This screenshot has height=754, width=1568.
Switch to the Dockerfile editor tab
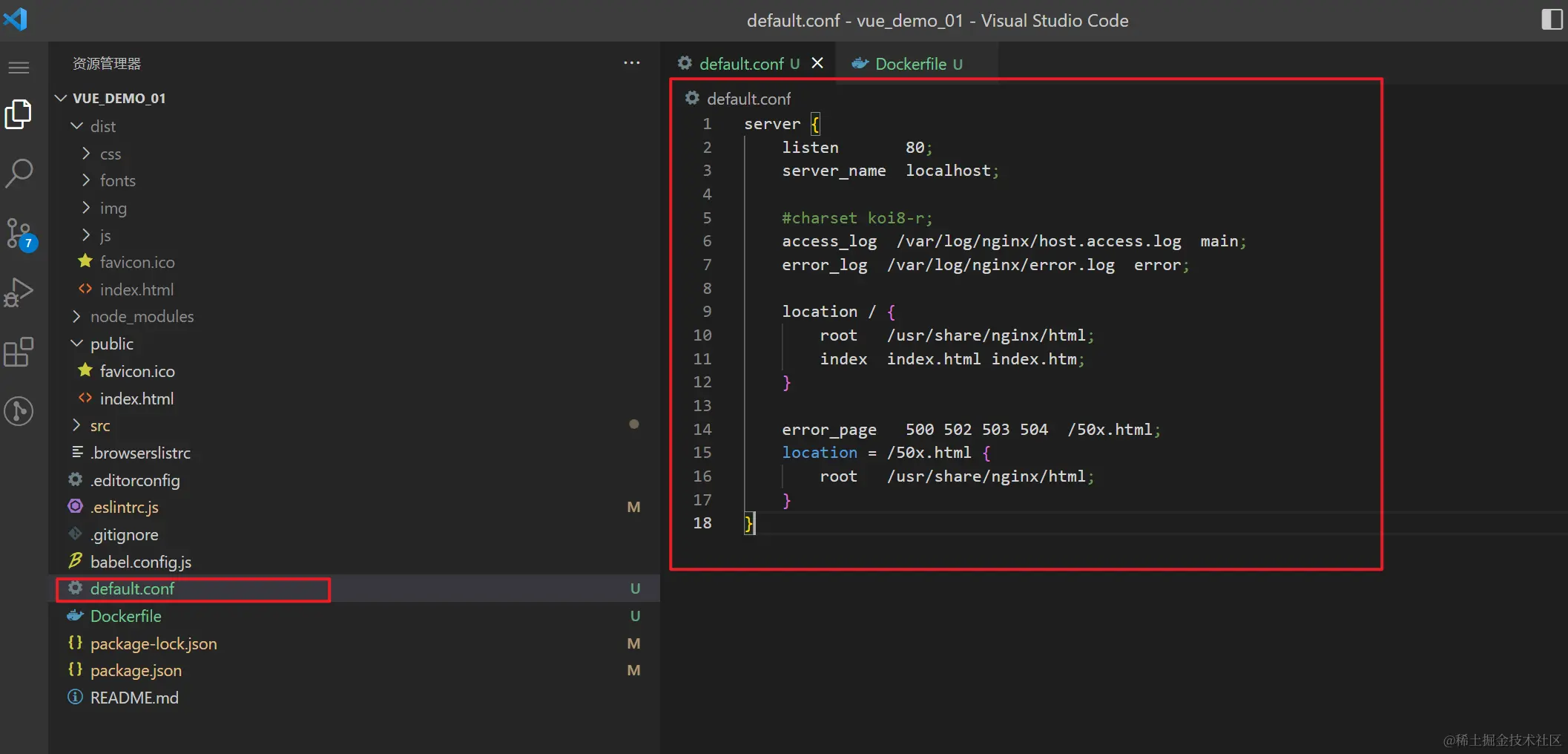point(918,64)
